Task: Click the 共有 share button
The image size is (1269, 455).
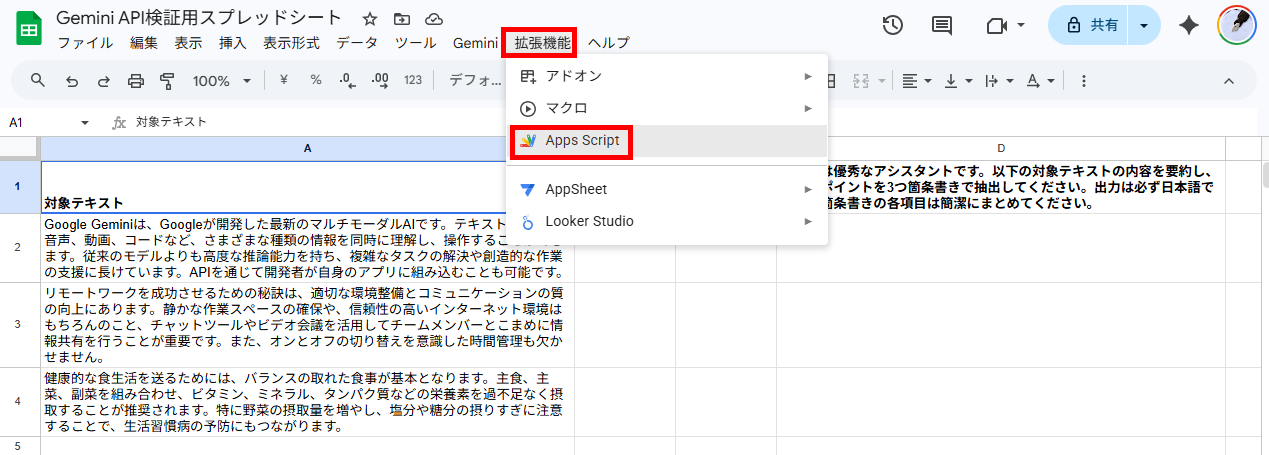Action: [x=1092, y=26]
